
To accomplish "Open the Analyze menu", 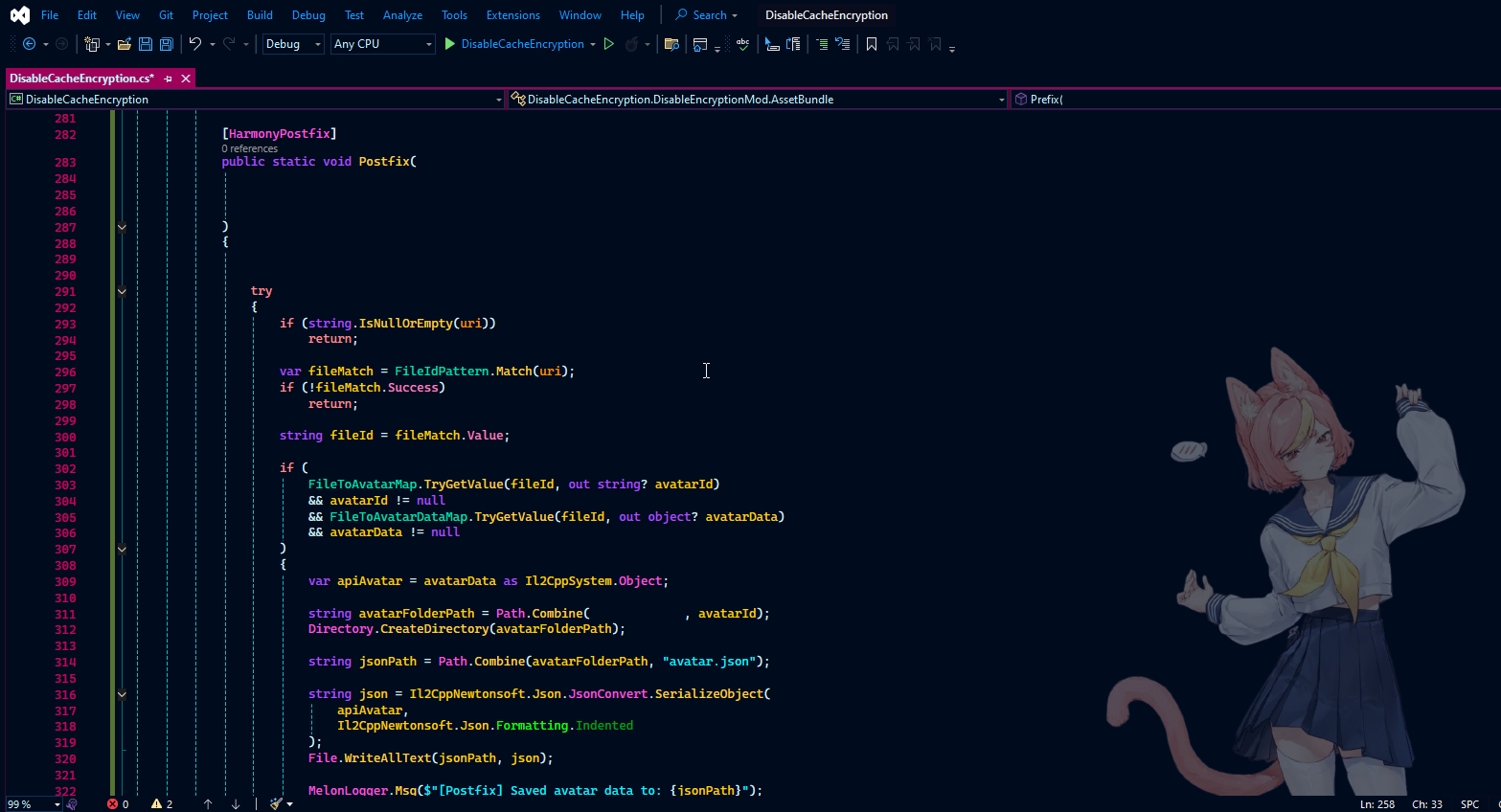I will [402, 15].
